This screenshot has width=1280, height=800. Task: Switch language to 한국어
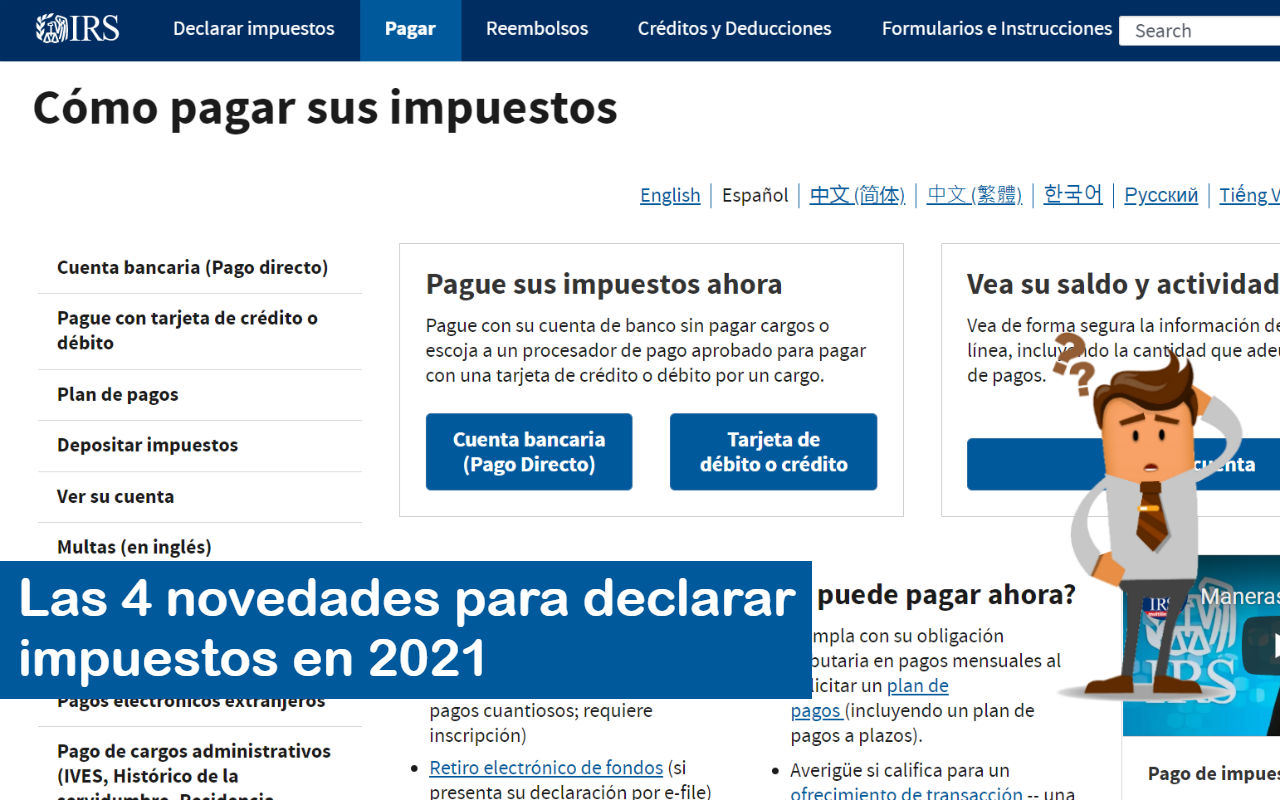[1073, 194]
